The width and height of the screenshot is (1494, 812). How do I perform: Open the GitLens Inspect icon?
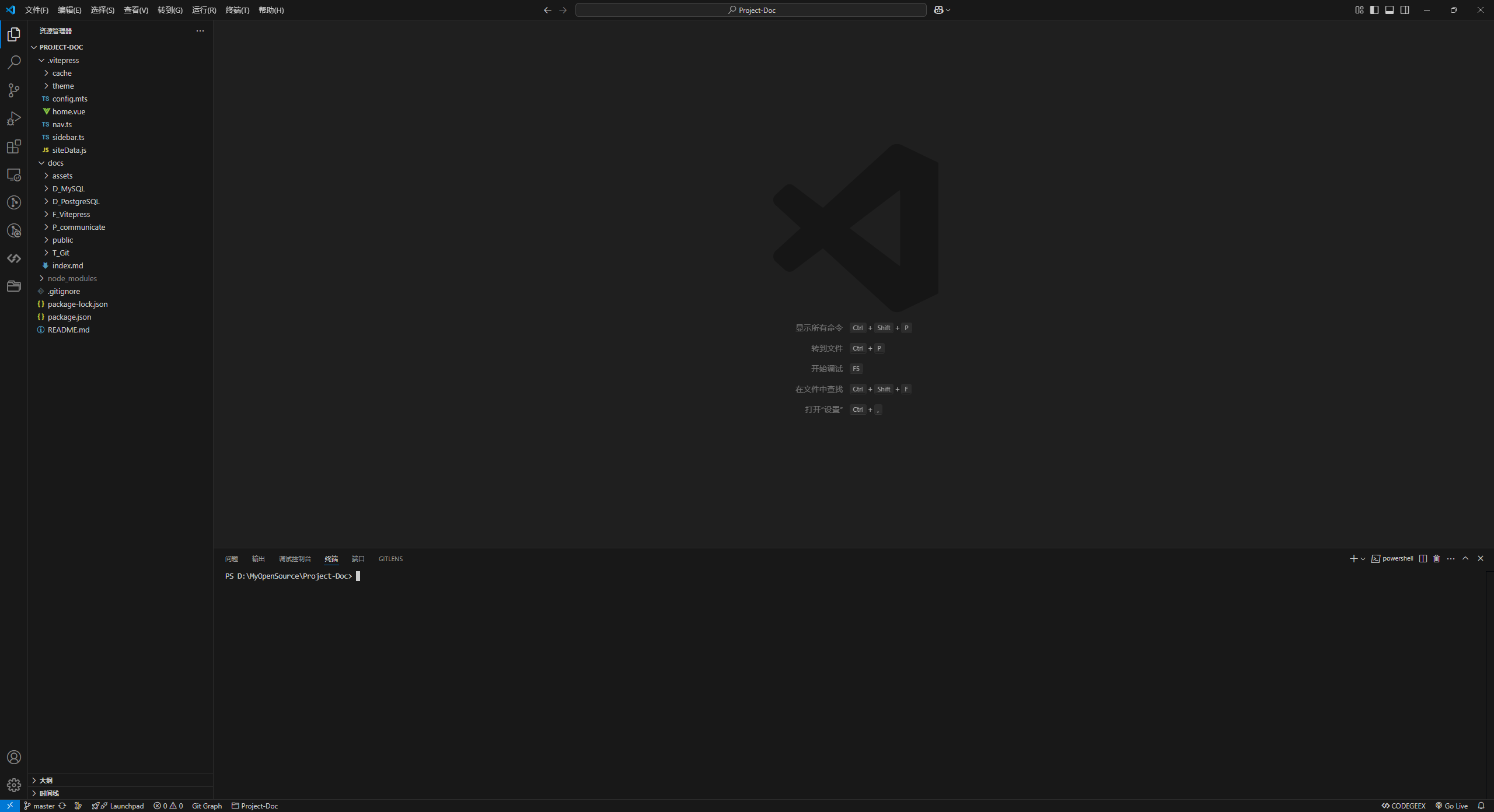click(14, 230)
